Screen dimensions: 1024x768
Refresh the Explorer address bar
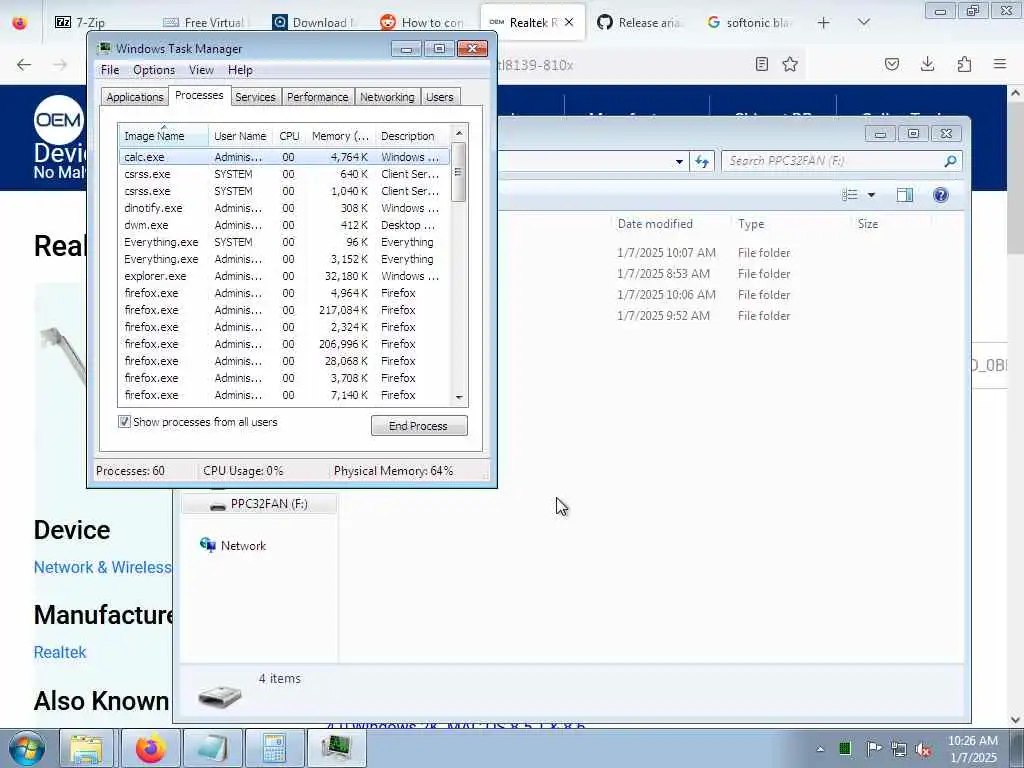pos(702,161)
